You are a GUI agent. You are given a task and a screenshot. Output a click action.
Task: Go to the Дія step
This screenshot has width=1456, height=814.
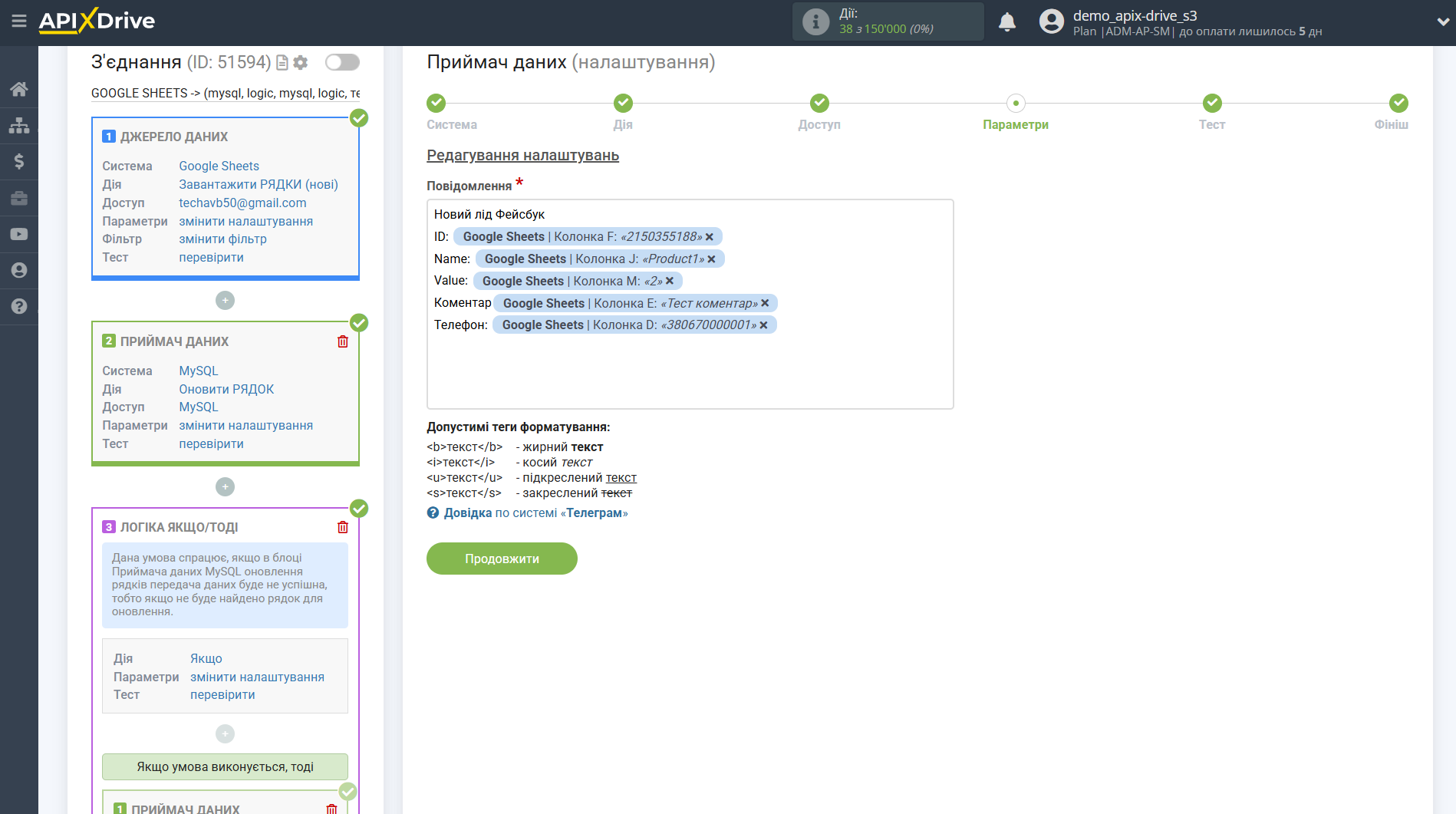tap(623, 103)
